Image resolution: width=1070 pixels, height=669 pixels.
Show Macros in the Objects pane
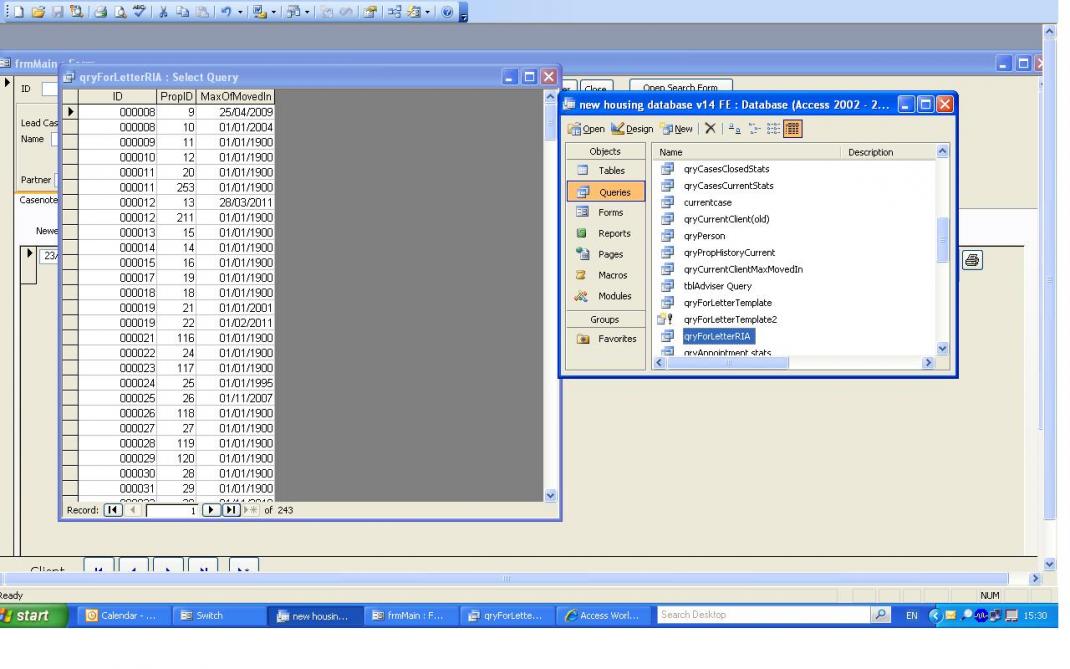[x=605, y=275]
